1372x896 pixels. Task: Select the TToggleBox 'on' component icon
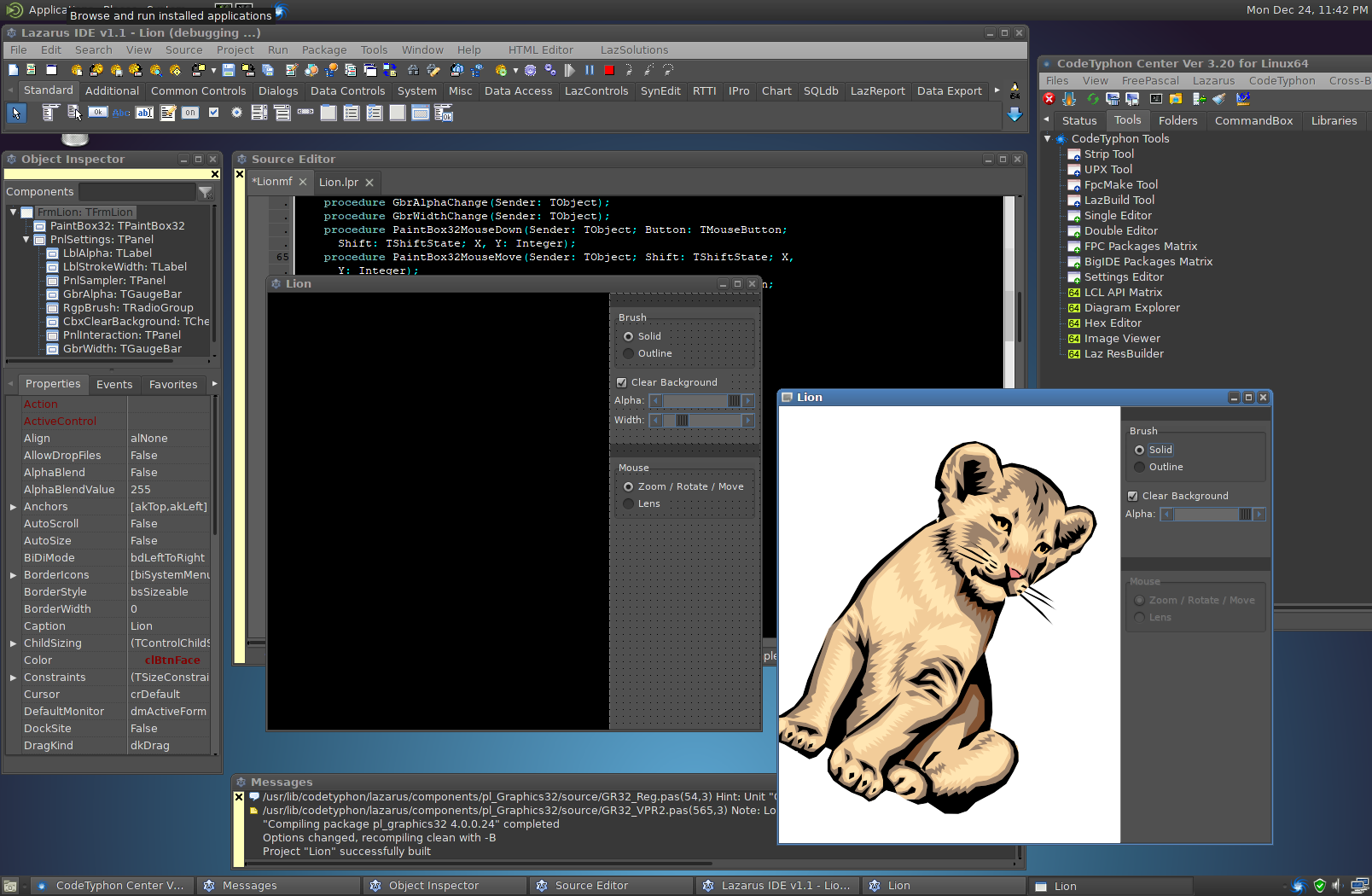click(190, 113)
